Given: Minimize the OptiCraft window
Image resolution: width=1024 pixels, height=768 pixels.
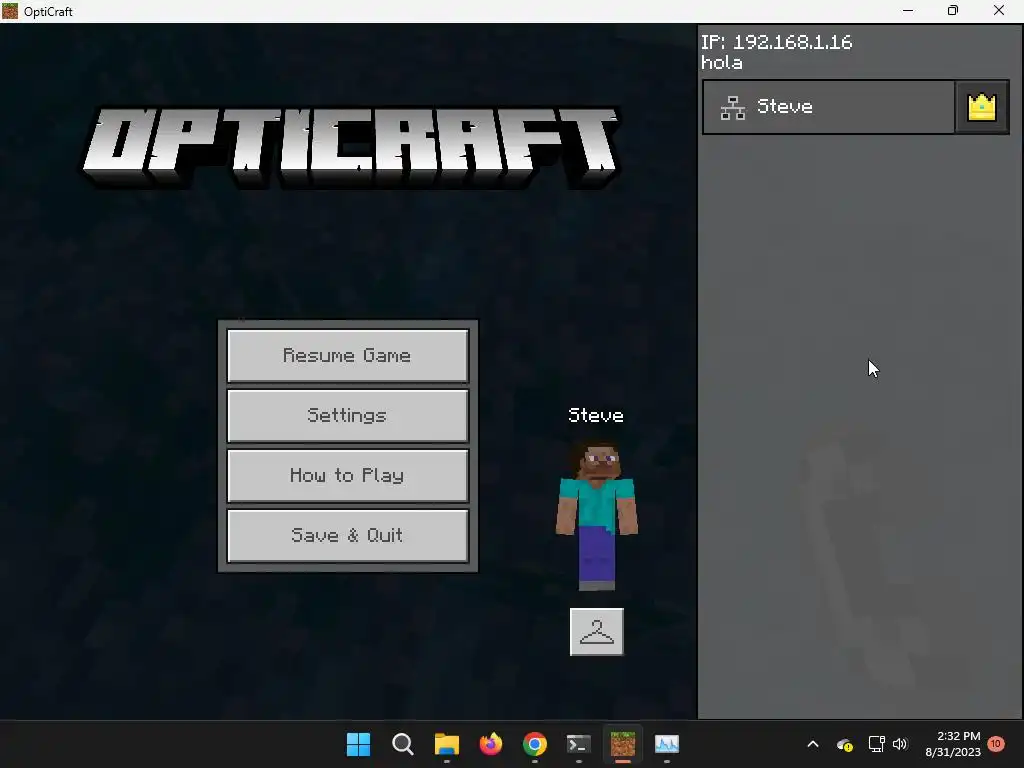Looking at the screenshot, I should pyautogui.click(x=908, y=11).
